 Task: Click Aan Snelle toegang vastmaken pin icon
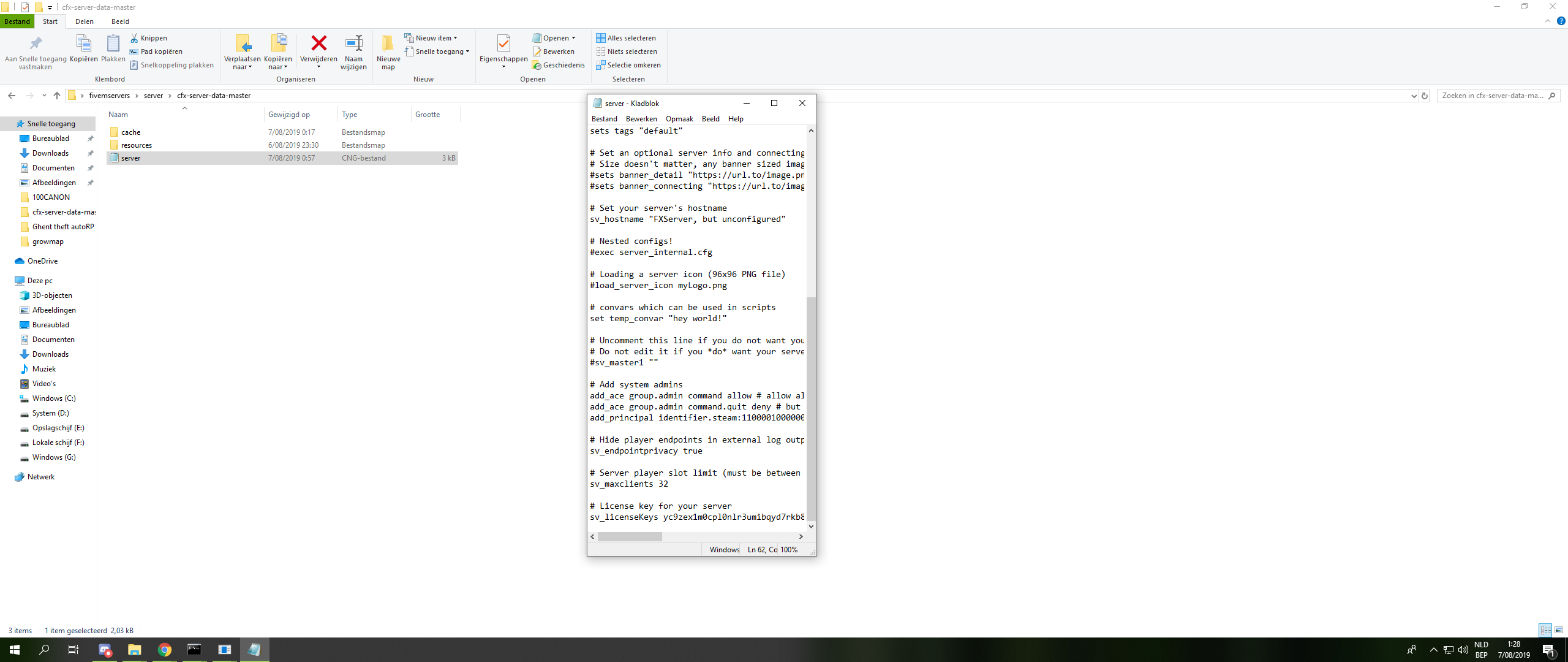click(x=36, y=44)
